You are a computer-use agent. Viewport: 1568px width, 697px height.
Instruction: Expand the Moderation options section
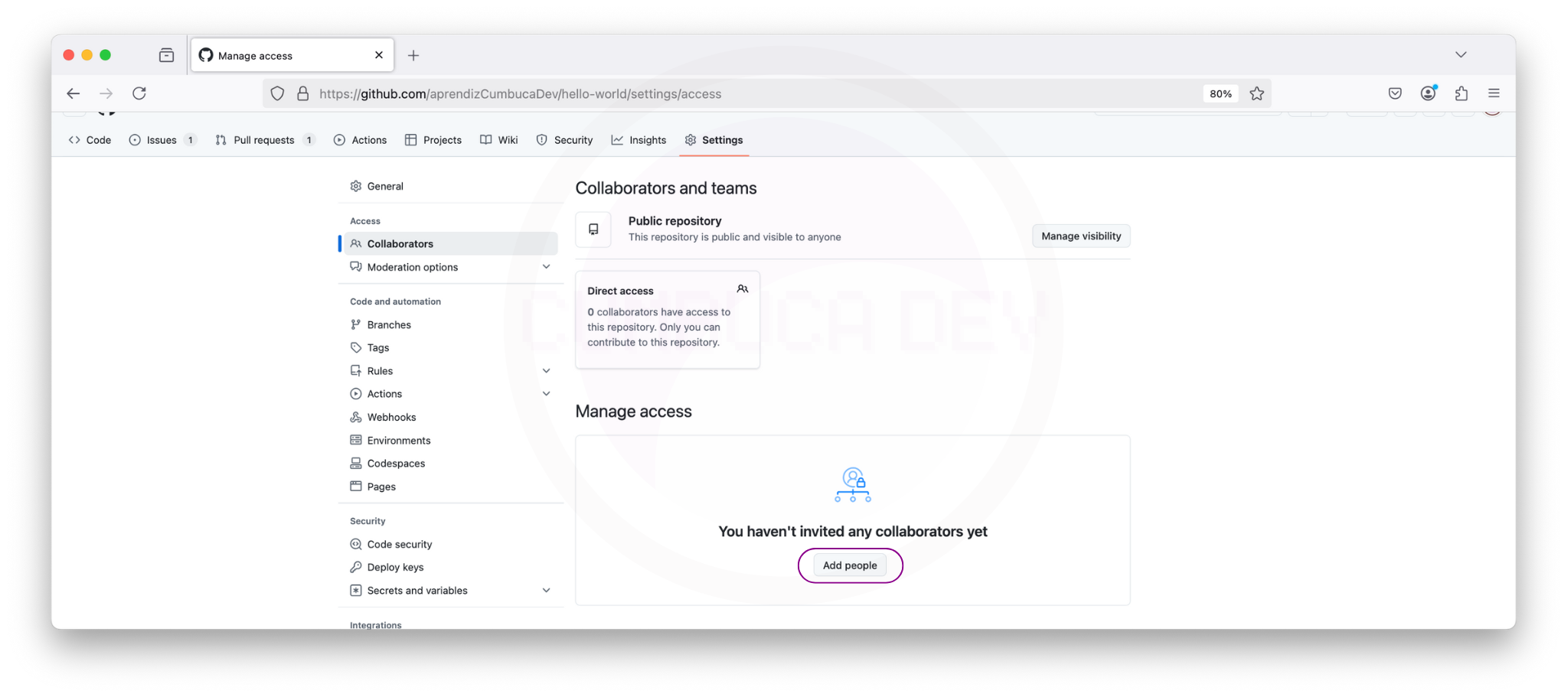546,267
